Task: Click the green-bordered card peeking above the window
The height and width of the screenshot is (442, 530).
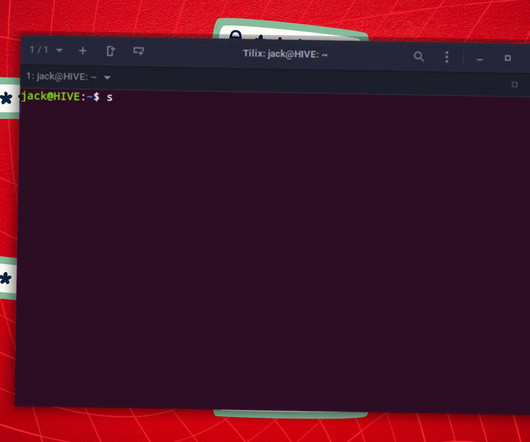Action: click(290, 30)
